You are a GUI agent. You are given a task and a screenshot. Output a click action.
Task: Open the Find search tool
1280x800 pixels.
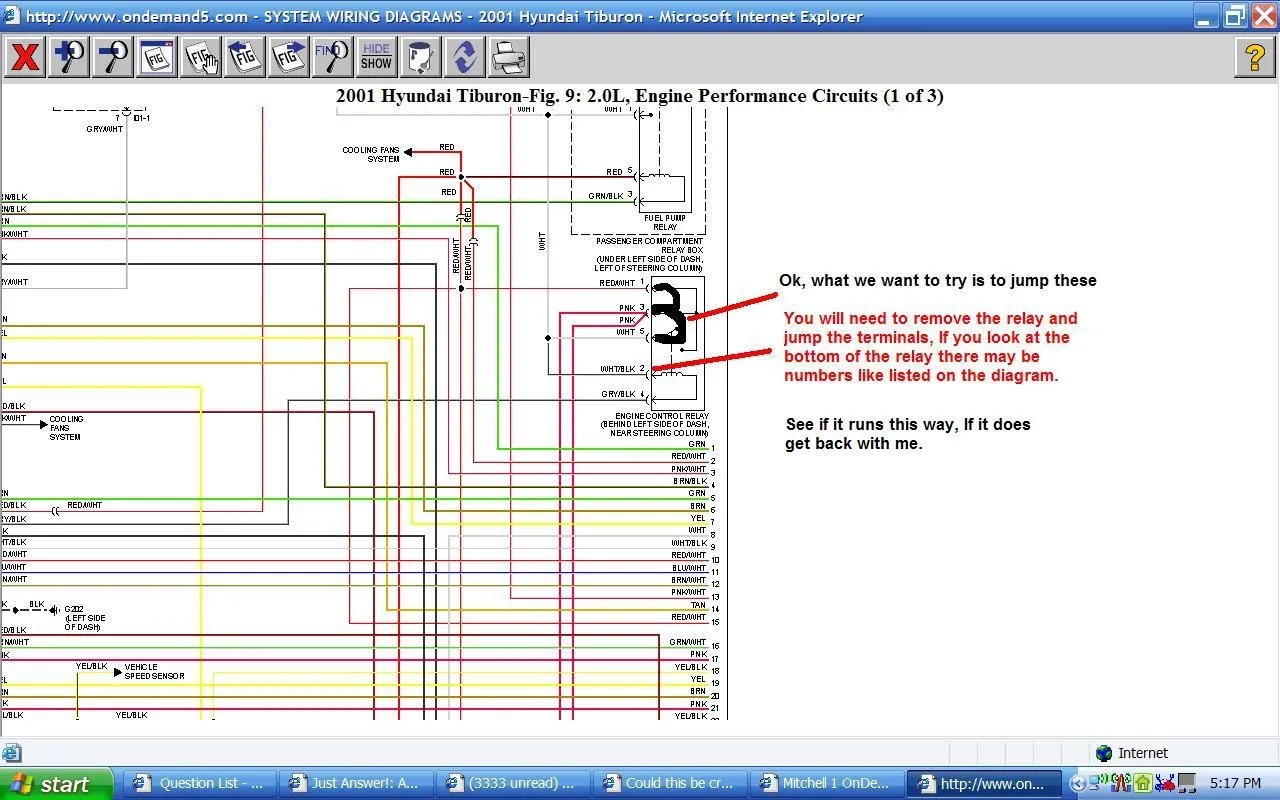(x=333, y=57)
